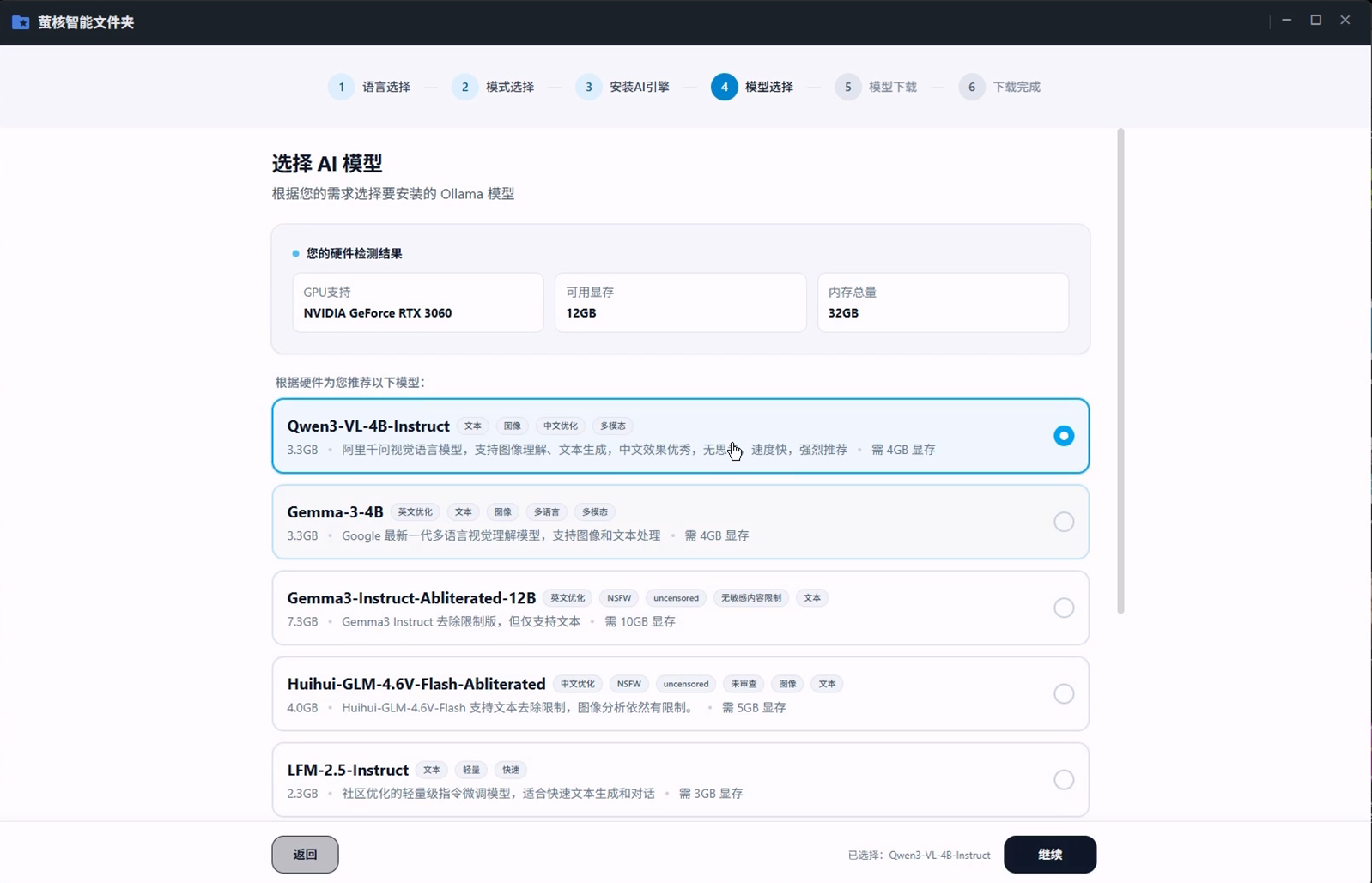The height and width of the screenshot is (883, 1372).
Task: Click step 5 model download circle
Action: (x=847, y=87)
